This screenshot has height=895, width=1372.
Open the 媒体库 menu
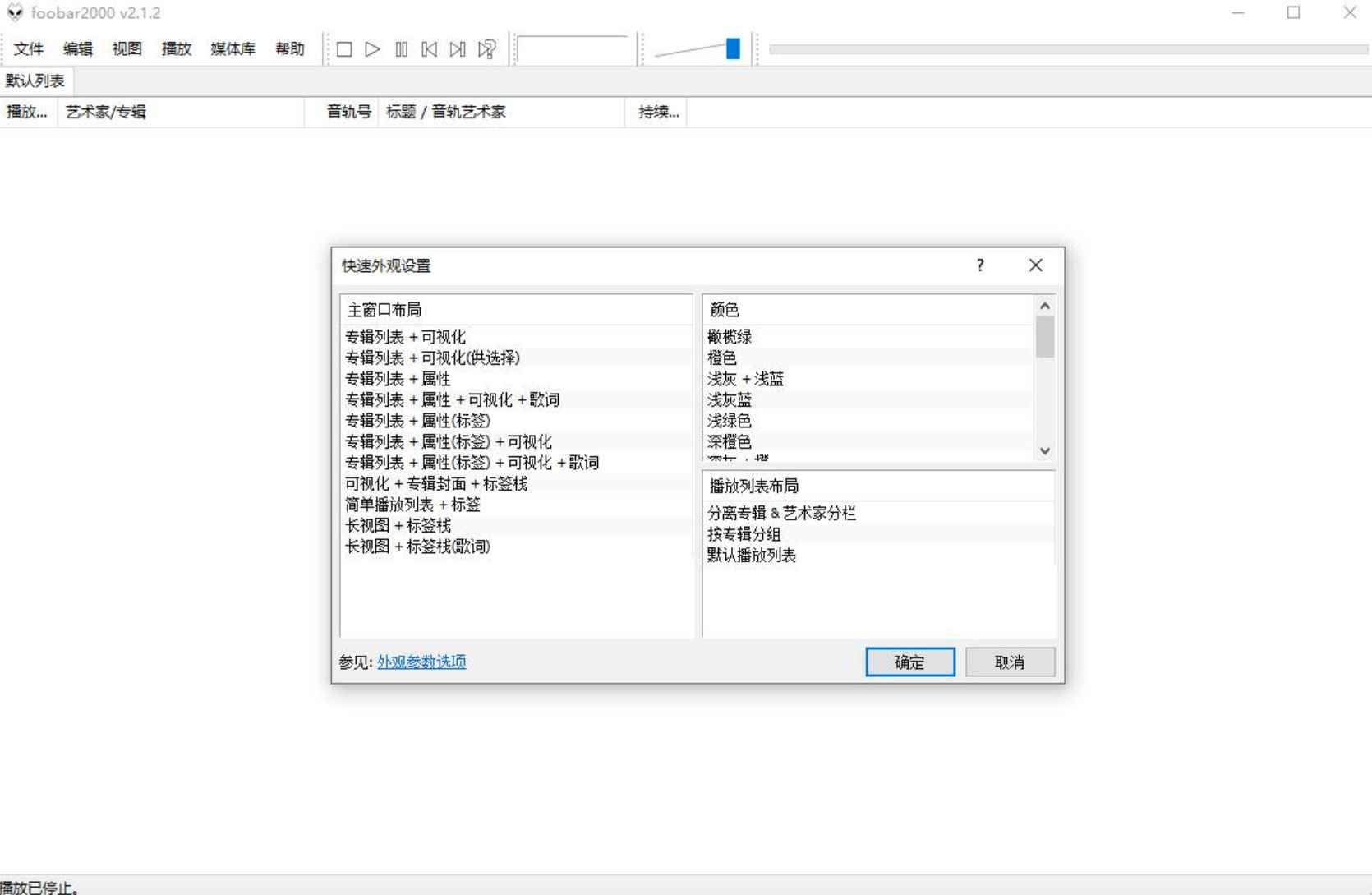click(x=233, y=49)
